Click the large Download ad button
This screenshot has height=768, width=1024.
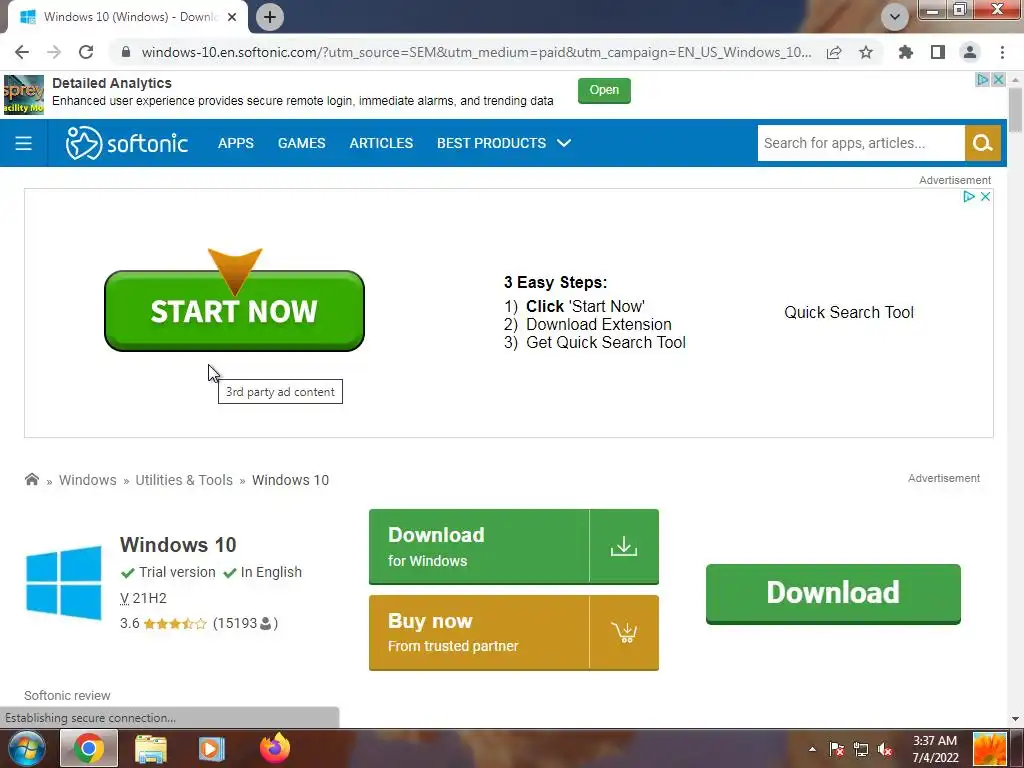tap(833, 594)
